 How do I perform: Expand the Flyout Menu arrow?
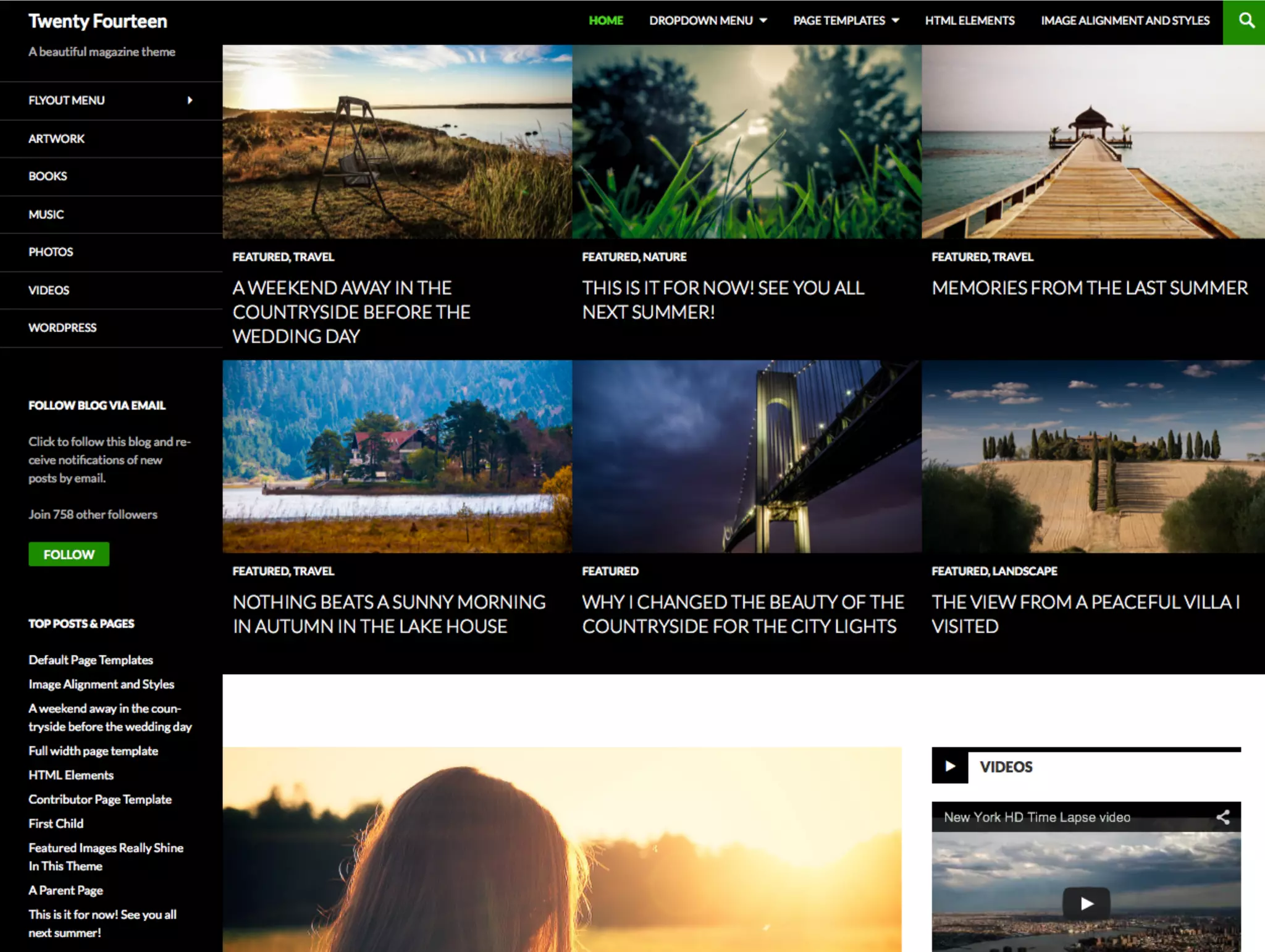click(190, 100)
